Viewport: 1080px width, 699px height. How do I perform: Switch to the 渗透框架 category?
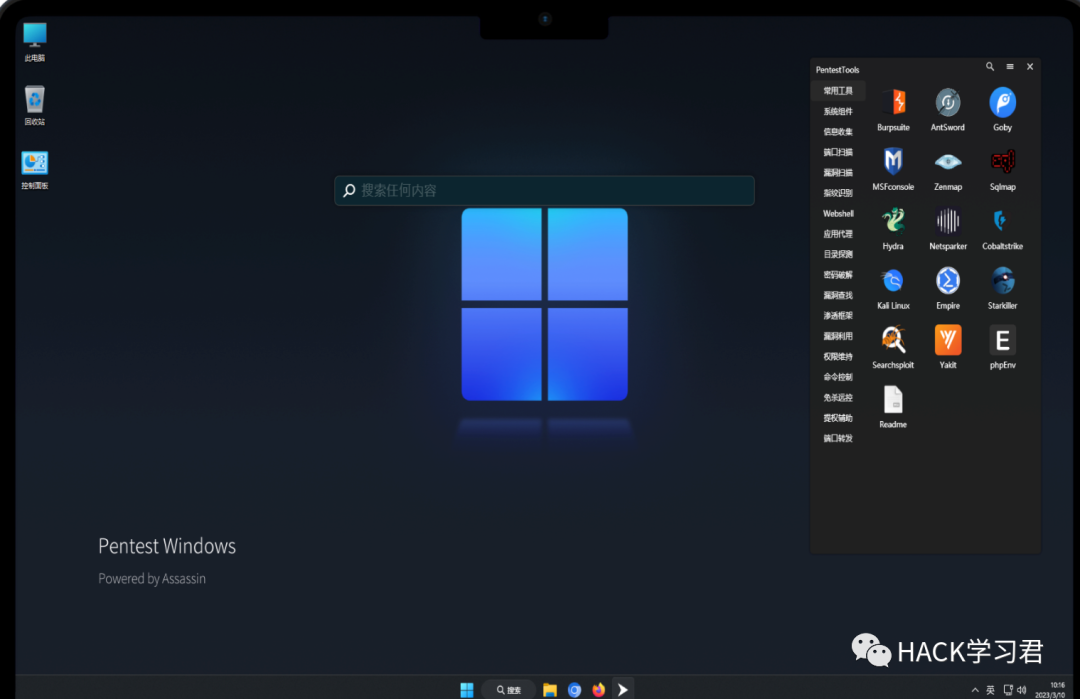pos(838,315)
